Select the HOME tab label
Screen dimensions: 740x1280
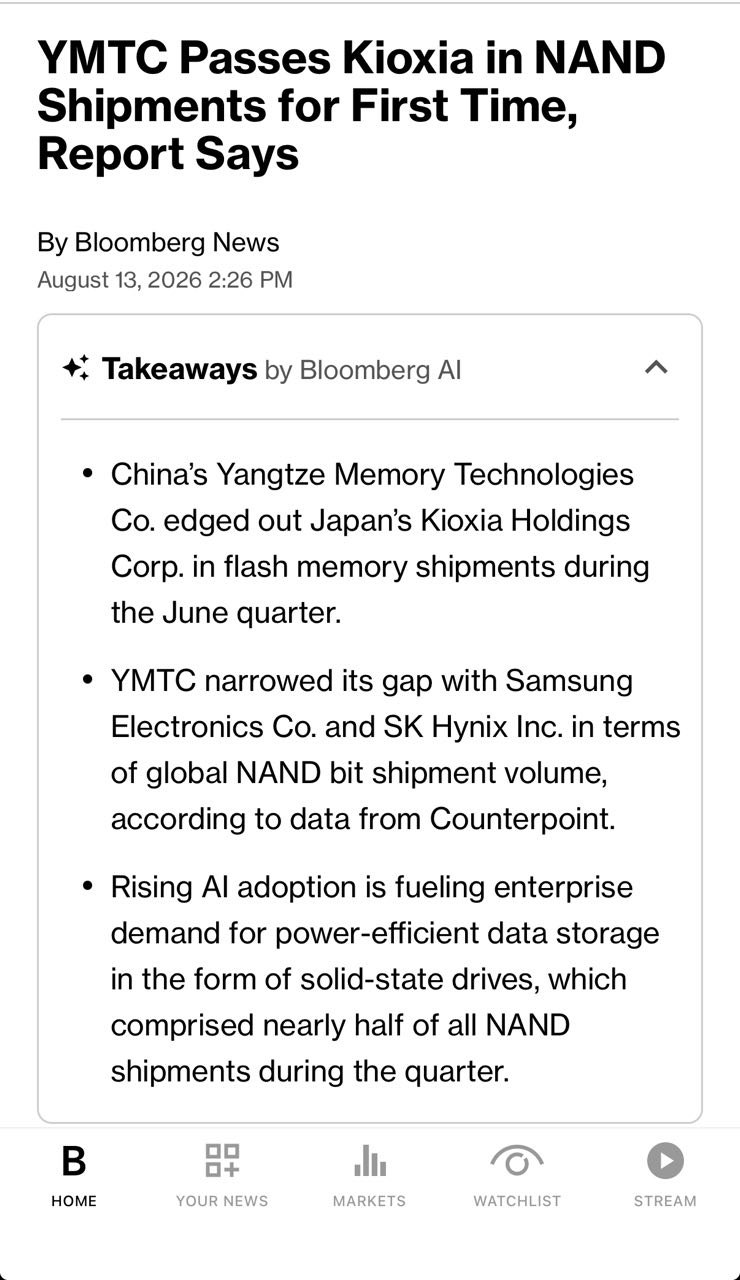pyautogui.click(x=74, y=1201)
